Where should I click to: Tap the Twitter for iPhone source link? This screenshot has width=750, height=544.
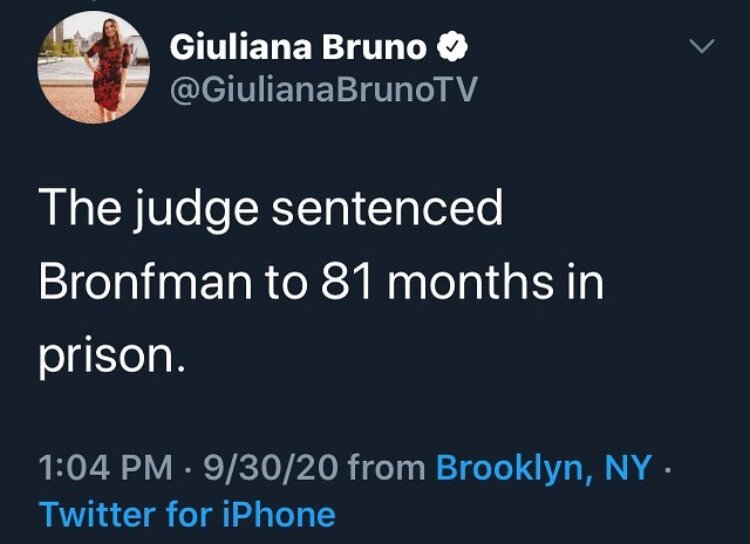coord(187,515)
